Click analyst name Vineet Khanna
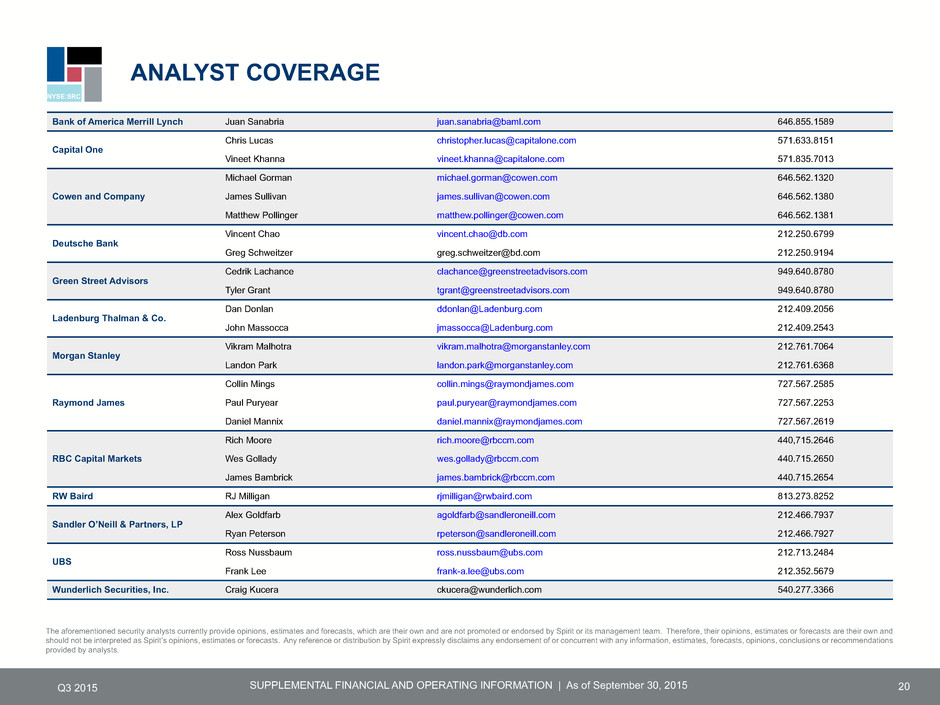 coord(255,159)
